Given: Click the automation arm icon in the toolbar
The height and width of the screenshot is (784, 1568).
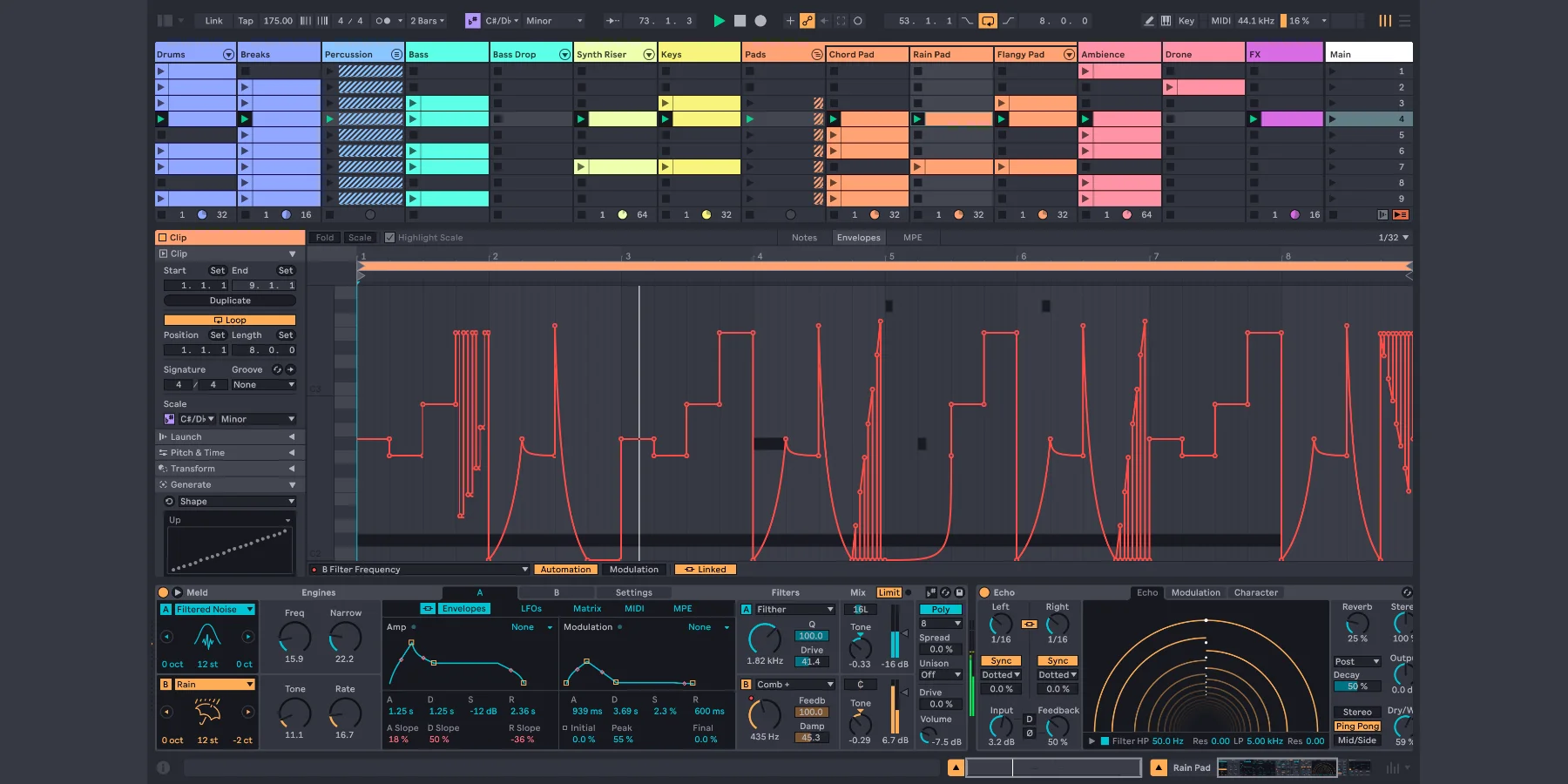Looking at the screenshot, I should tap(808, 21).
